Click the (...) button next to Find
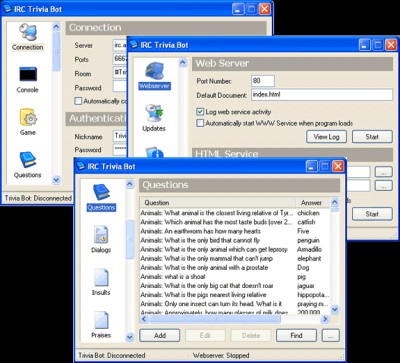The width and height of the screenshot is (400, 363). 331,335
